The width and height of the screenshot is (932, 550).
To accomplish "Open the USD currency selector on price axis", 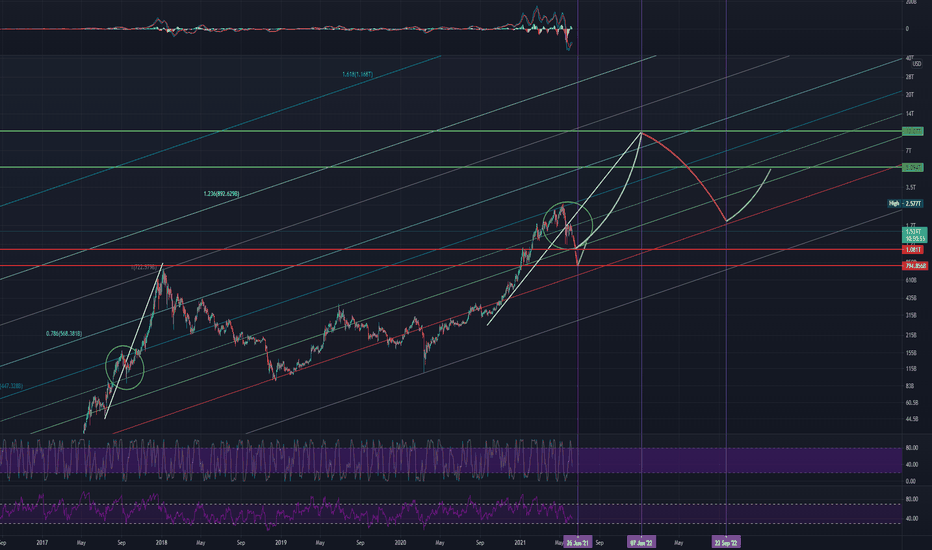I will pos(917,64).
